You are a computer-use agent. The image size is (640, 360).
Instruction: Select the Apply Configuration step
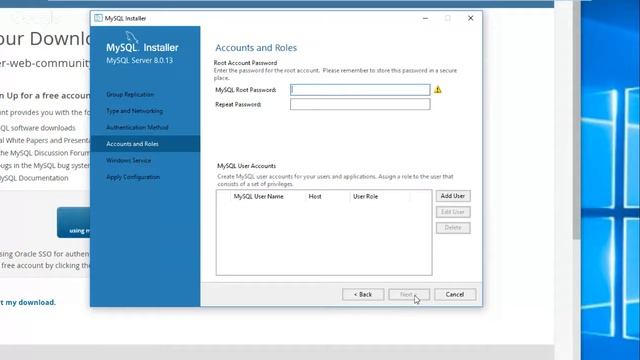click(x=133, y=177)
